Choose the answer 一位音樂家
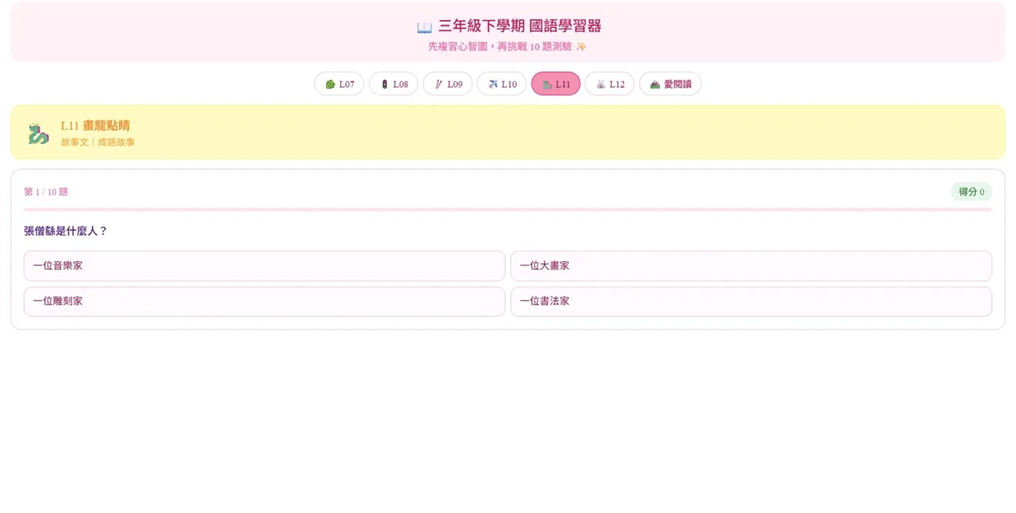Screen dimensions: 1016x513 coord(264,266)
